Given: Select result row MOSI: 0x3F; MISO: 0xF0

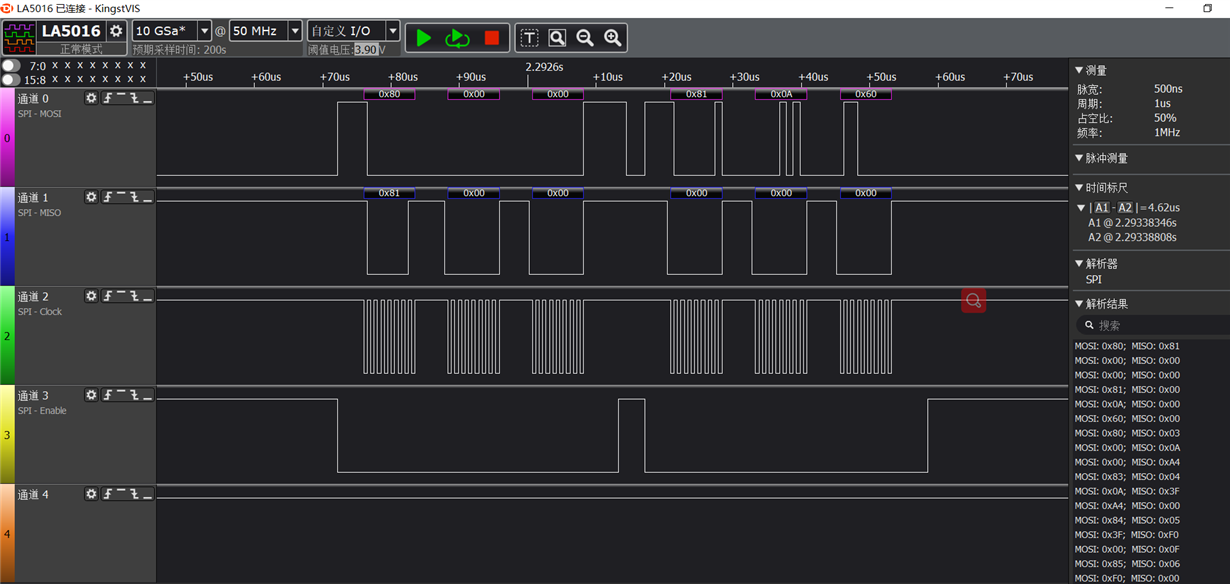Looking at the screenshot, I should (x=1127, y=535).
